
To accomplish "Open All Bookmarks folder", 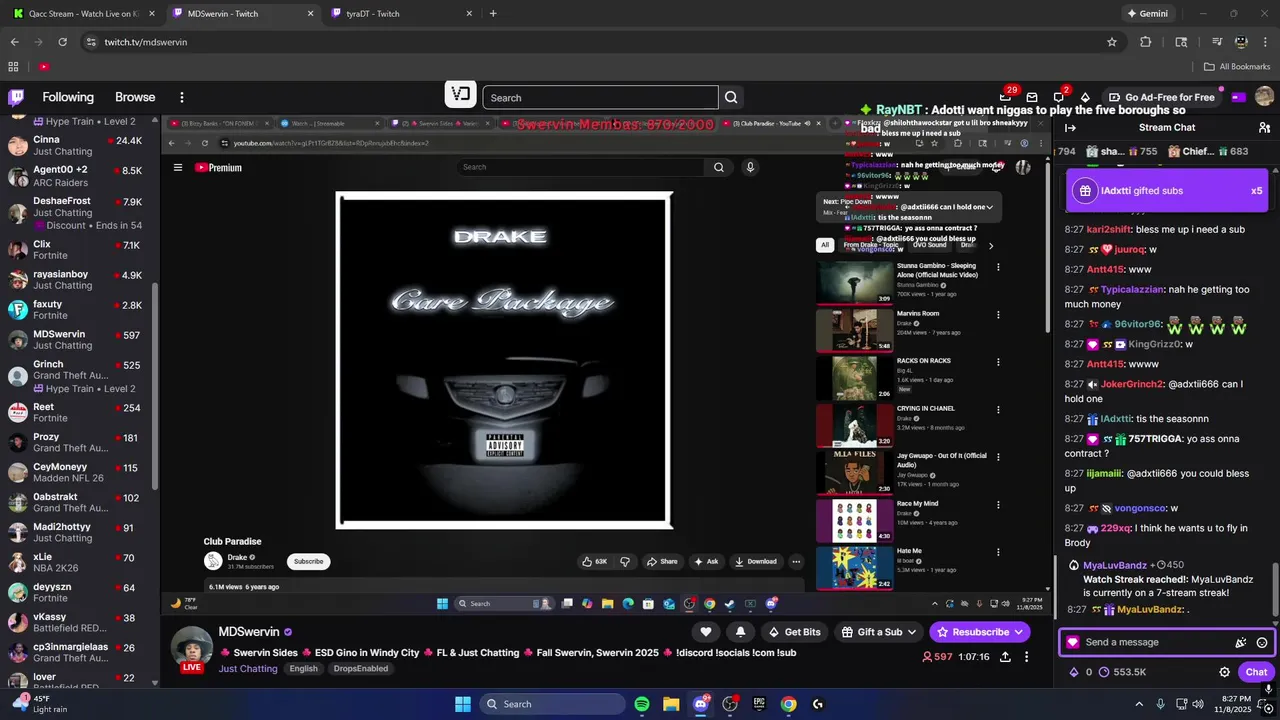I will 1237,66.
